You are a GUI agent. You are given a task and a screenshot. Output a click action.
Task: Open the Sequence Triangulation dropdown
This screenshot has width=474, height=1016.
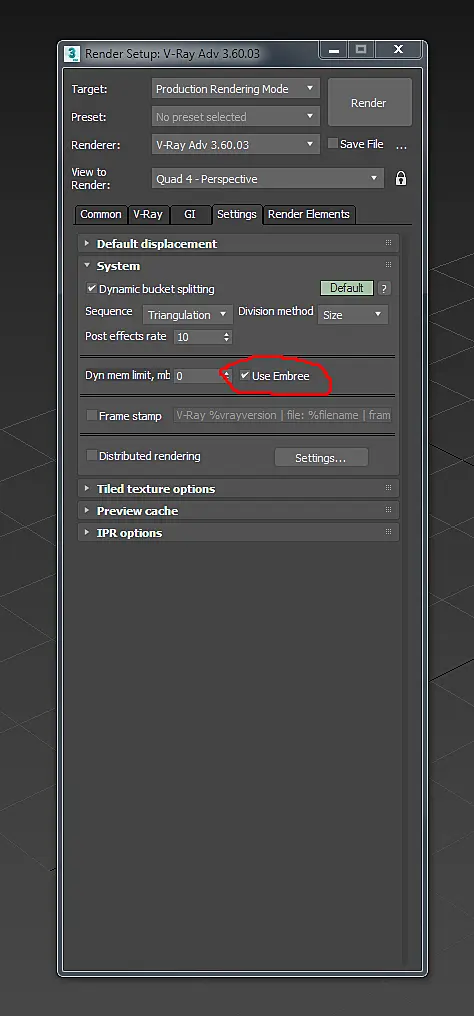[188, 315]
